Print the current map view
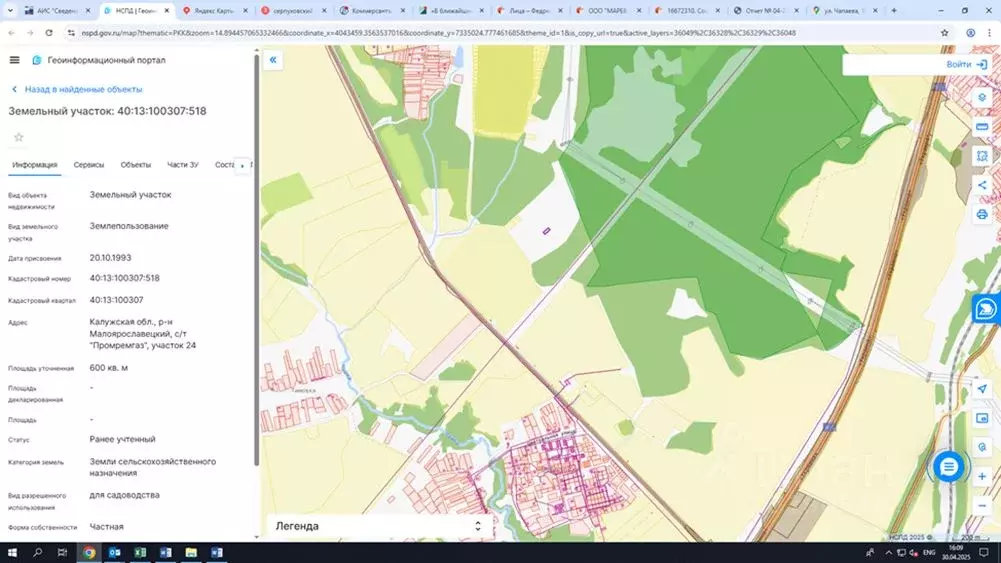The image size is (1001, 563). click(x=982, y=214)
